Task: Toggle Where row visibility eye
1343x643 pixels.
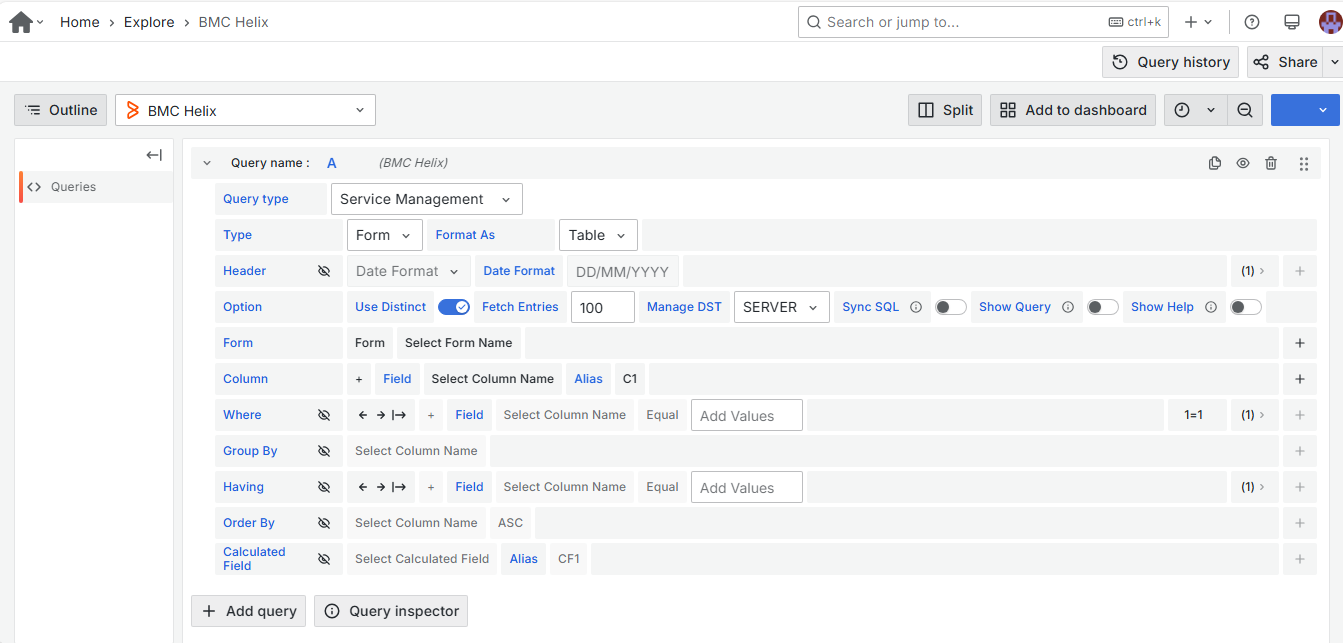Action: pyautogui.click(x=324, y=415)
